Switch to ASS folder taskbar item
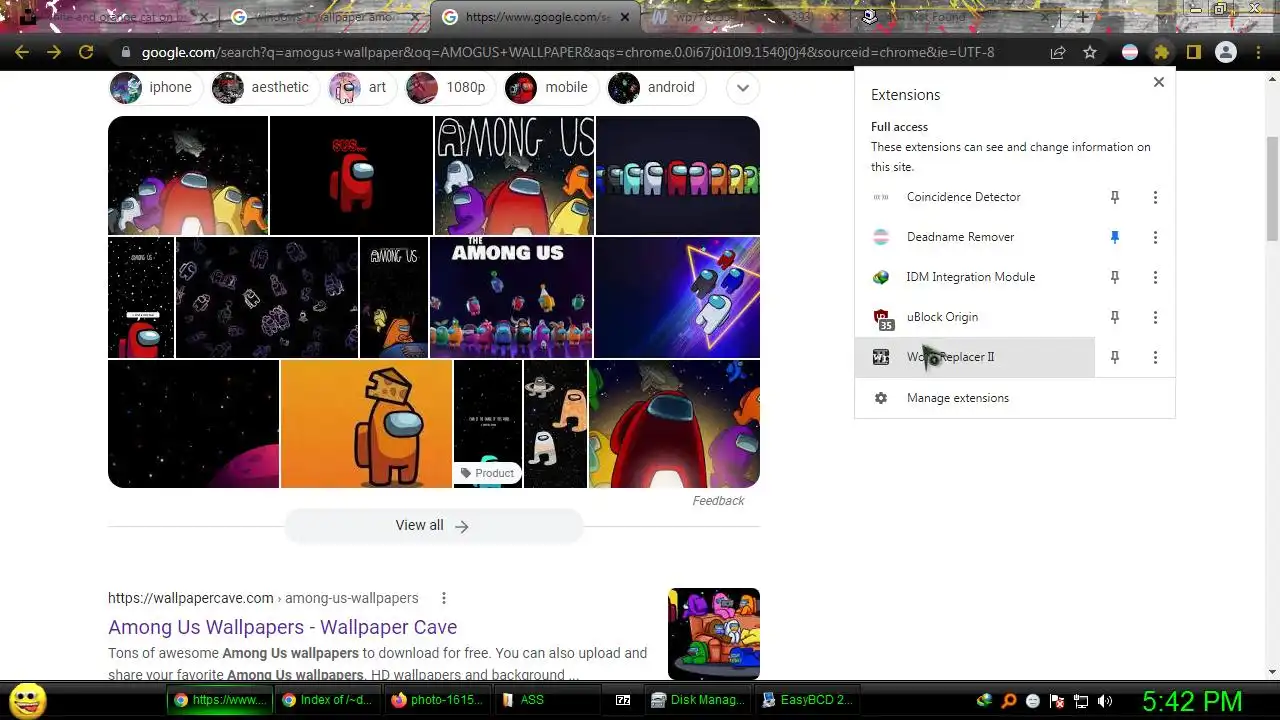Viewport: 1280px width, 720px height. pos(547,700)
